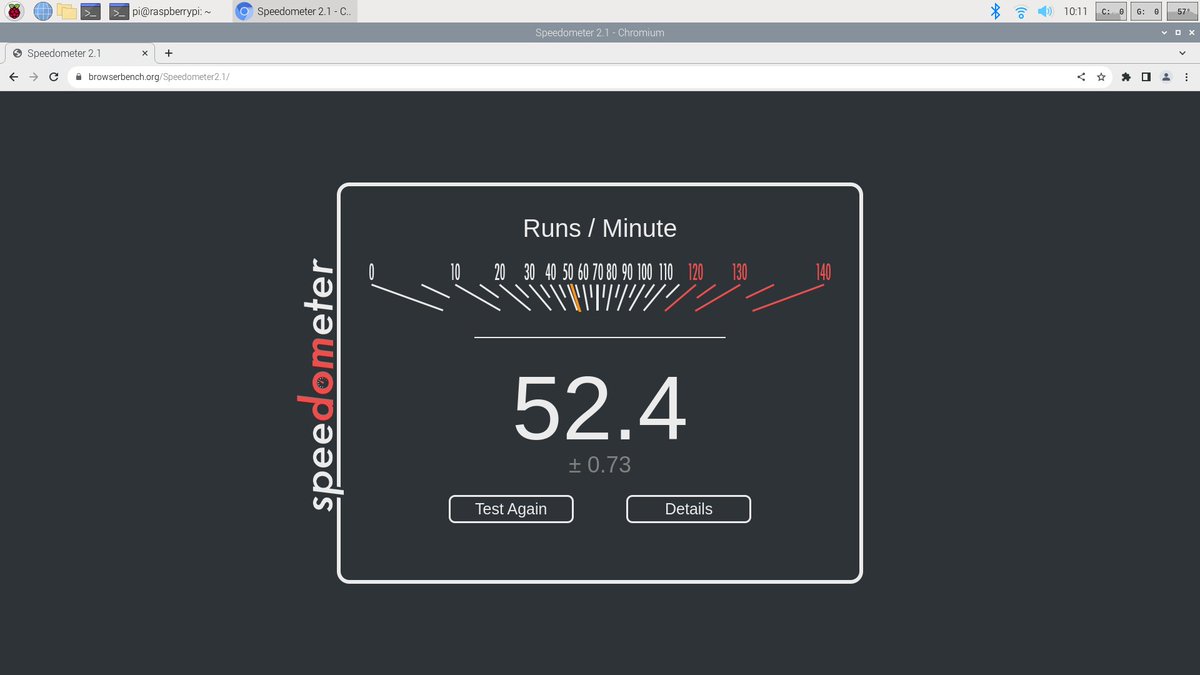Viewport: 1200px width, 675px height.
Task: Share this page using the share icon
Action: [1081, 76]
